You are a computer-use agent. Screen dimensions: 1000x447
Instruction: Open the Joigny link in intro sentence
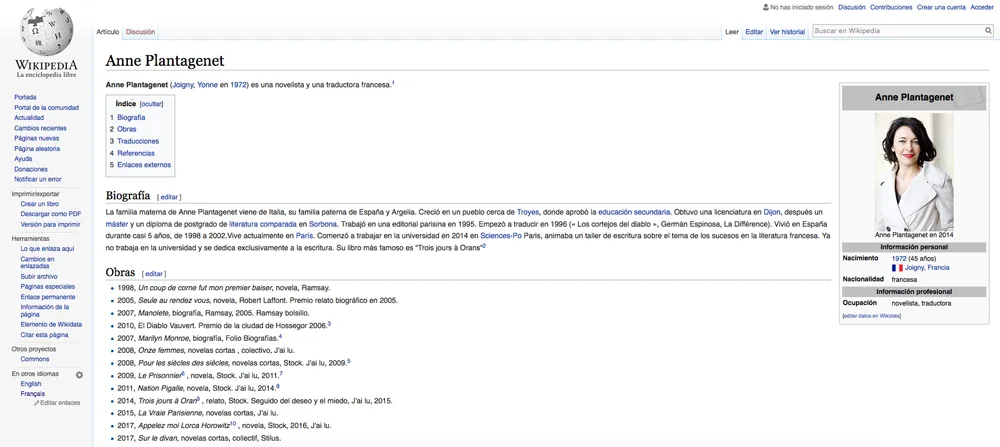183,84
